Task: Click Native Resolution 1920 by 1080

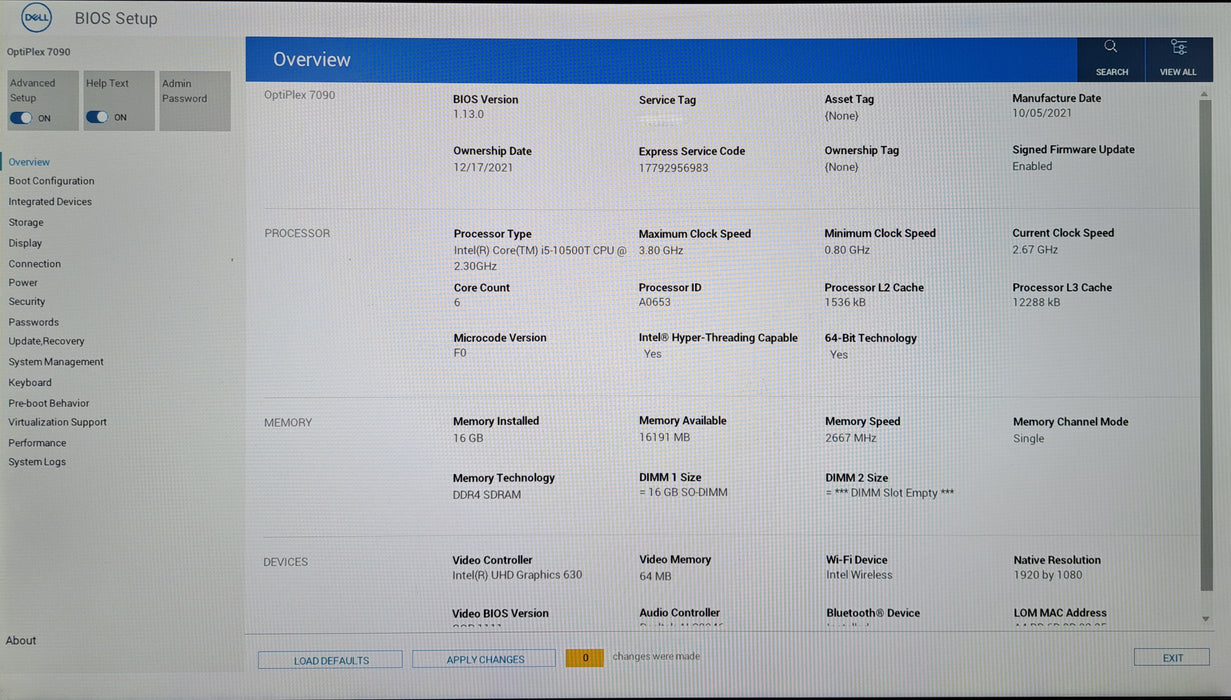Action: pos(1048,575)
